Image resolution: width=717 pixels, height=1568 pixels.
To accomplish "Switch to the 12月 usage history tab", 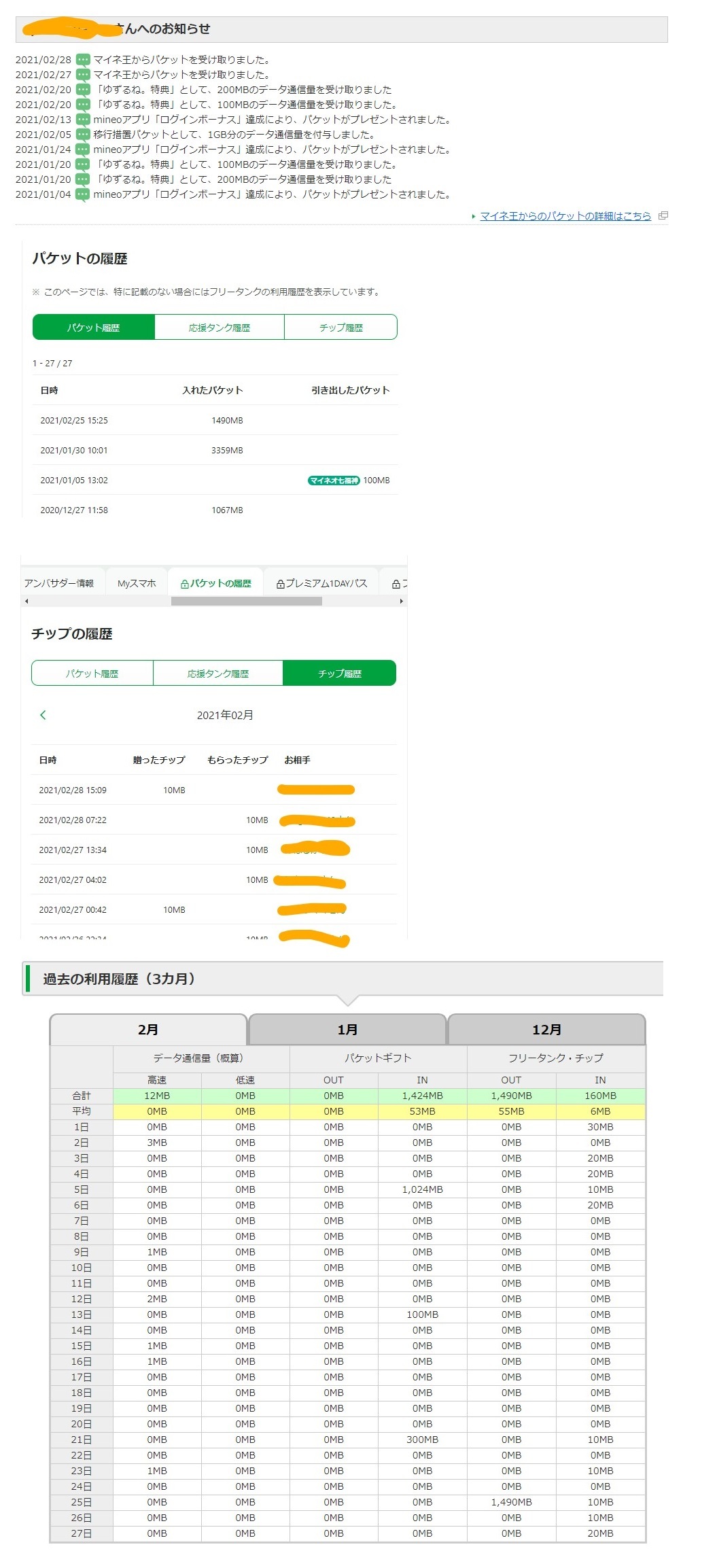I will [546, 1030].
